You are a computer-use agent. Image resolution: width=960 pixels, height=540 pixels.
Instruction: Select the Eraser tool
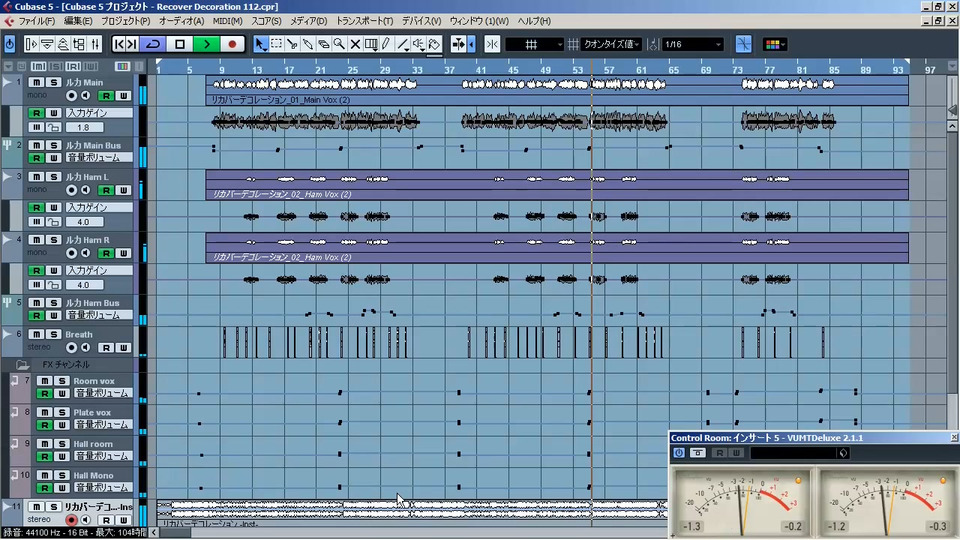tap(324, 44)
